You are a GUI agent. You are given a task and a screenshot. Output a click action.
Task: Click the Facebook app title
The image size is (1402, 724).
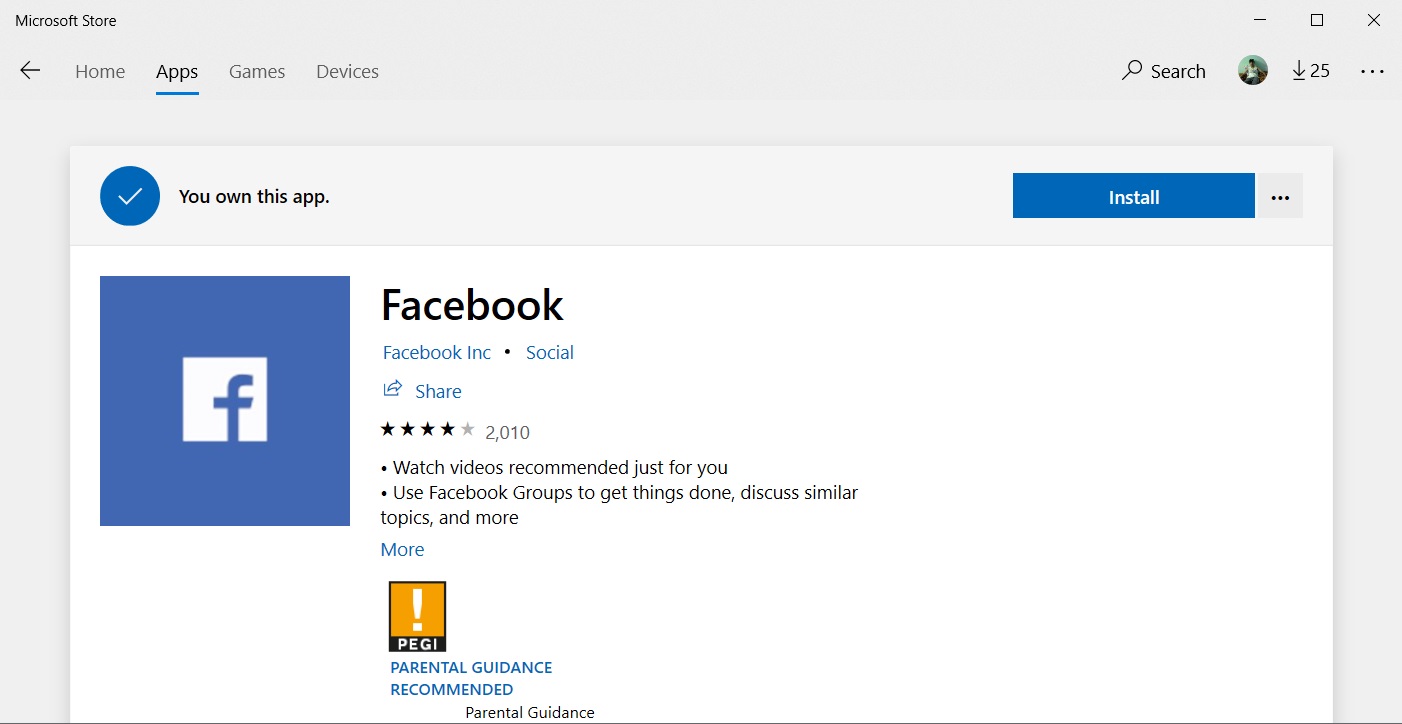coord(472,305)
